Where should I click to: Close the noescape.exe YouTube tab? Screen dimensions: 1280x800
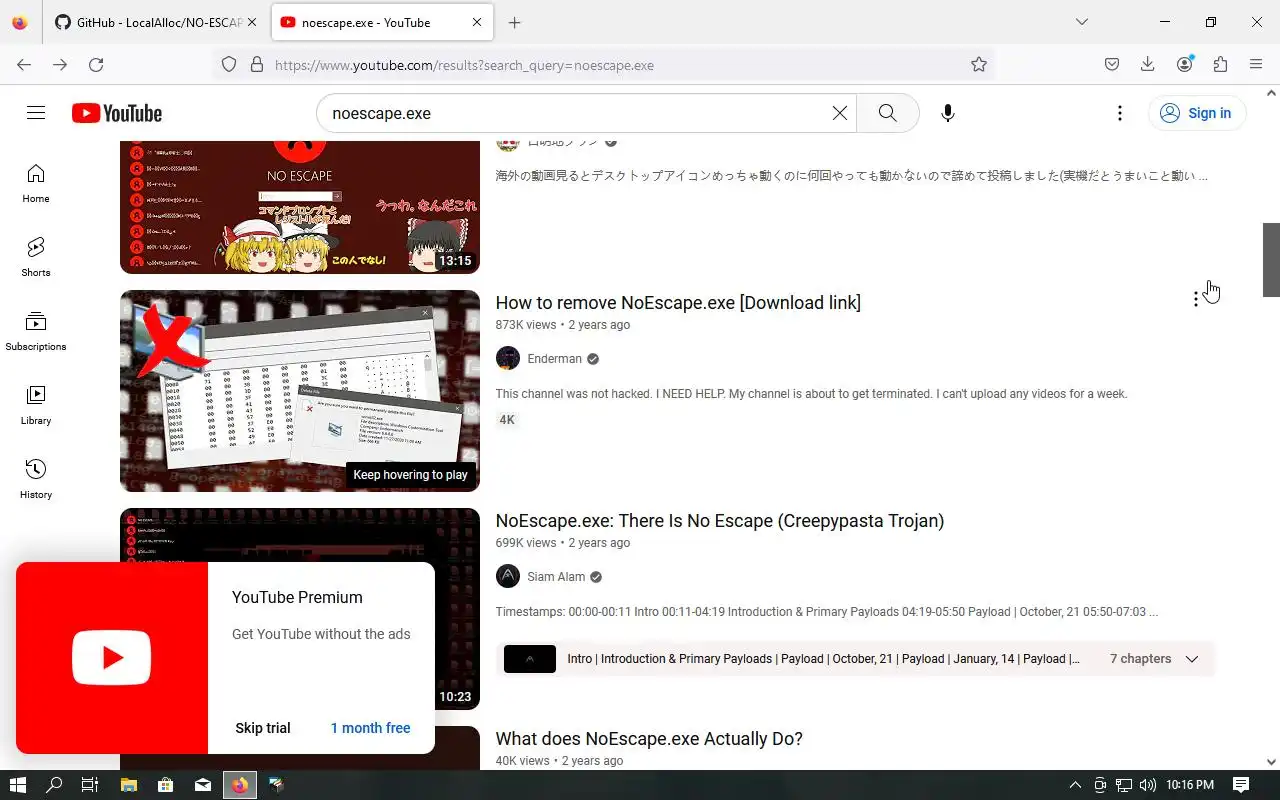(477, 22)
